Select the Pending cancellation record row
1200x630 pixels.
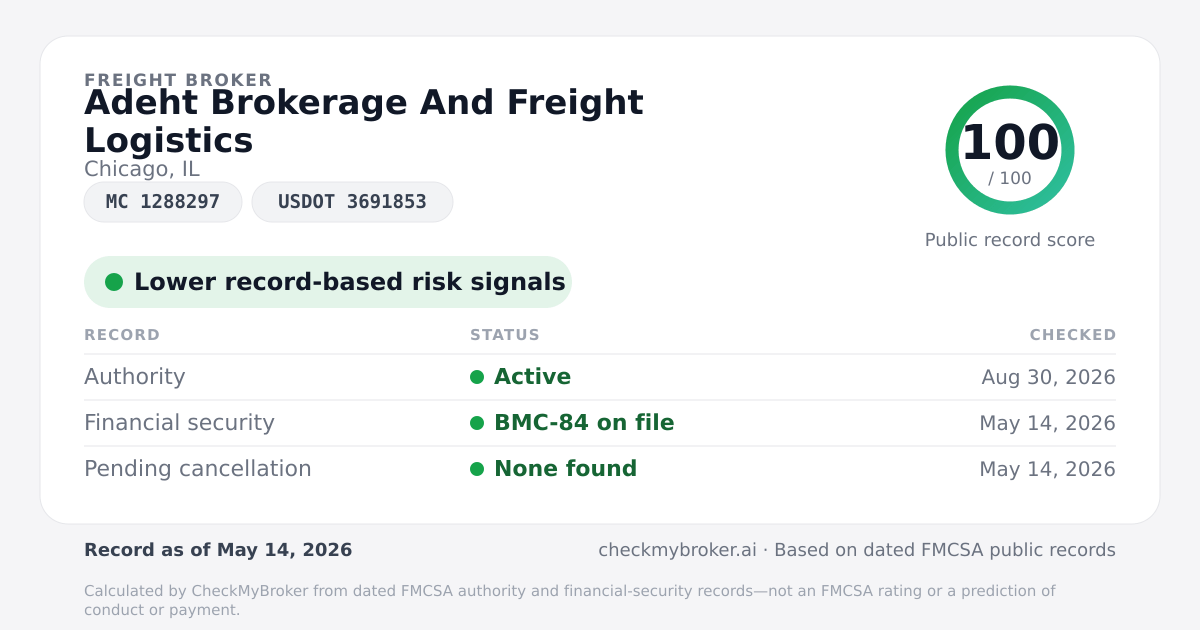click(x=600, y=469)
